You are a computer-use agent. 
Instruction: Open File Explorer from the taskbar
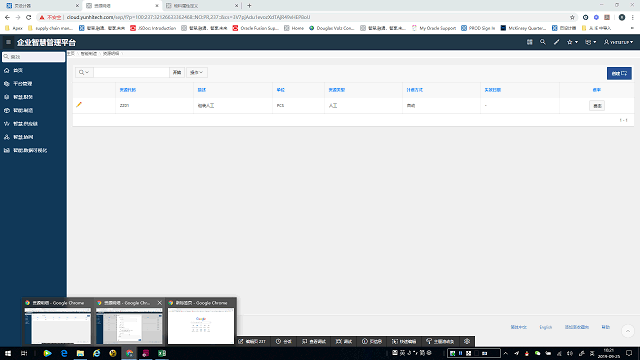coord(80,353)
